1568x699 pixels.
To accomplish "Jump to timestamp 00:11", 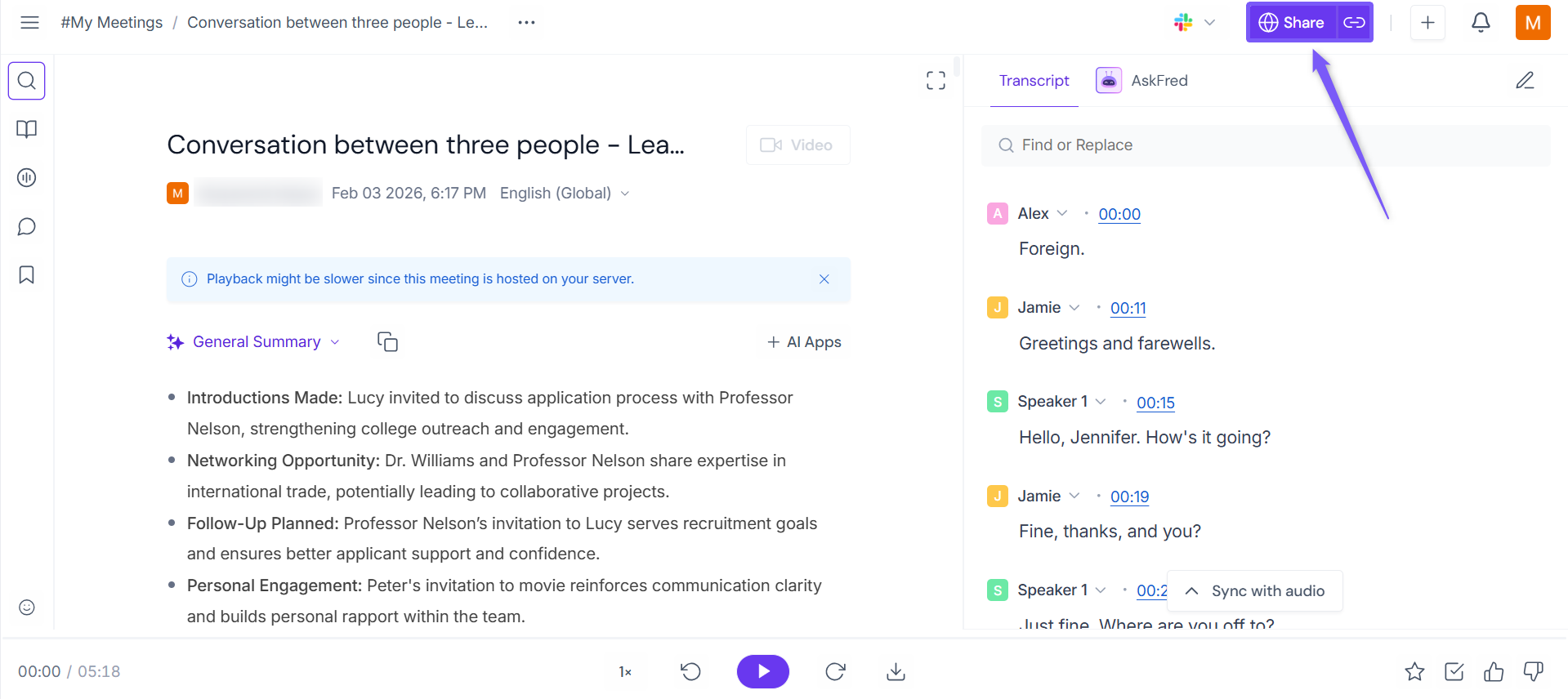I will tap(1128, 308).
